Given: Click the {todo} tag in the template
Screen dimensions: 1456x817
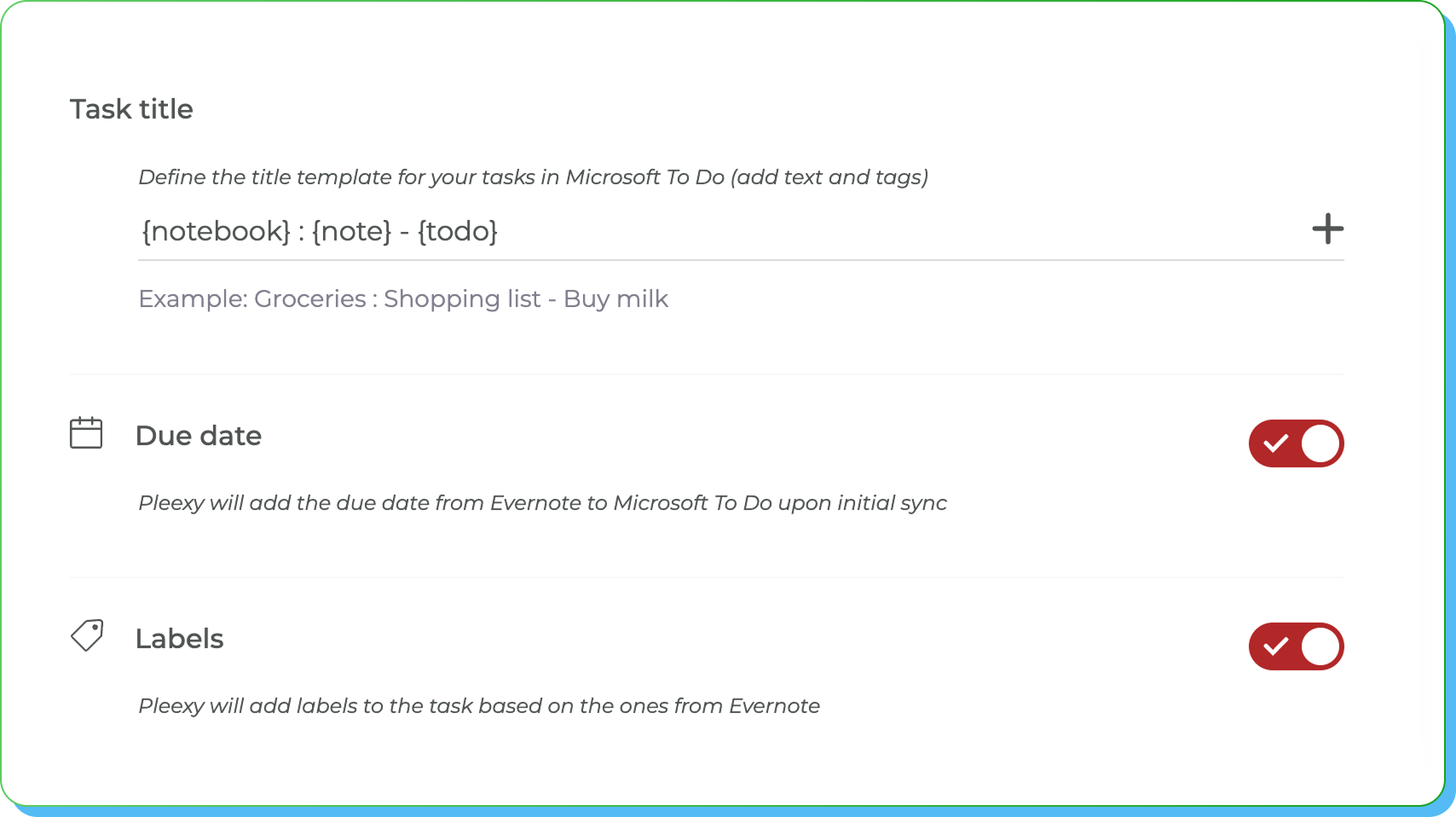Looking at the screenshot, I should point(458,231).
